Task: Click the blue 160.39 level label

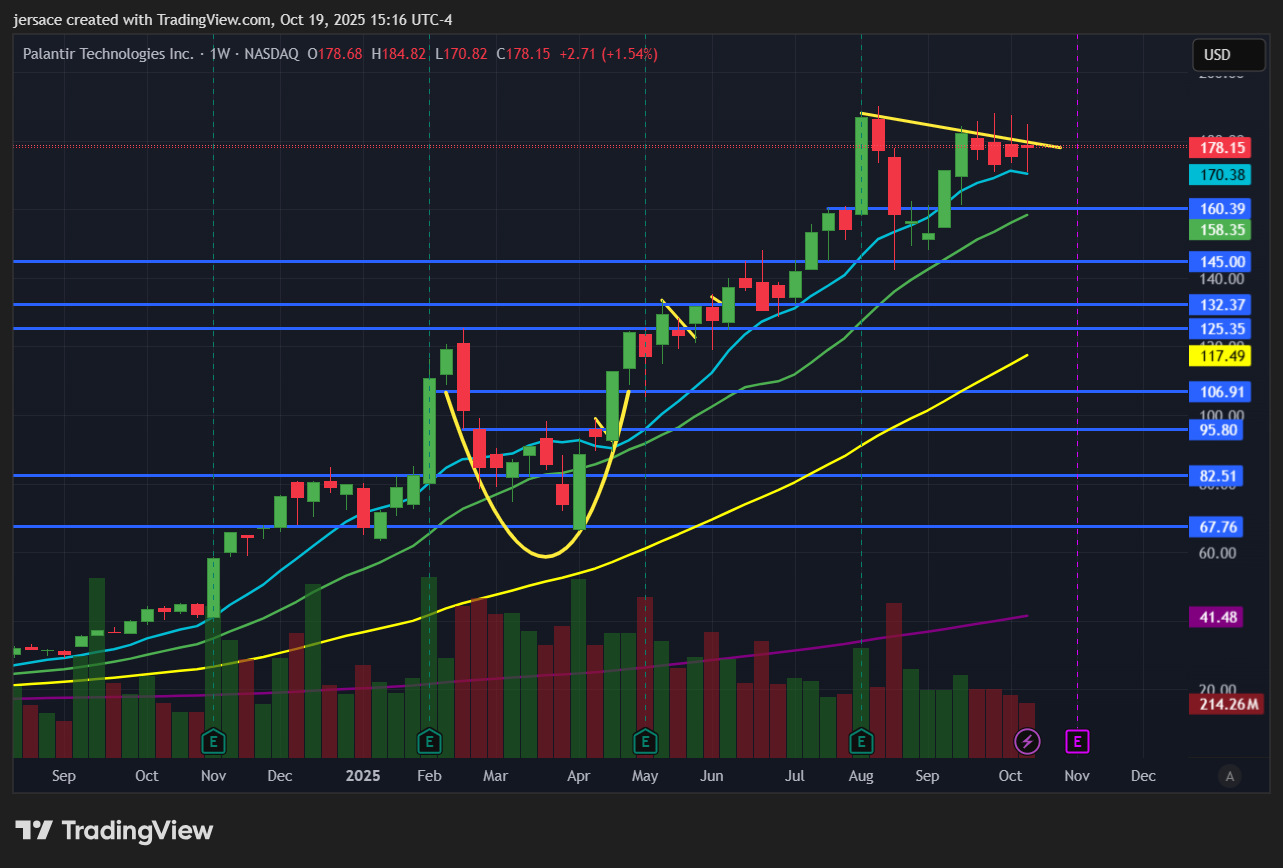Action: (1219, 209)
